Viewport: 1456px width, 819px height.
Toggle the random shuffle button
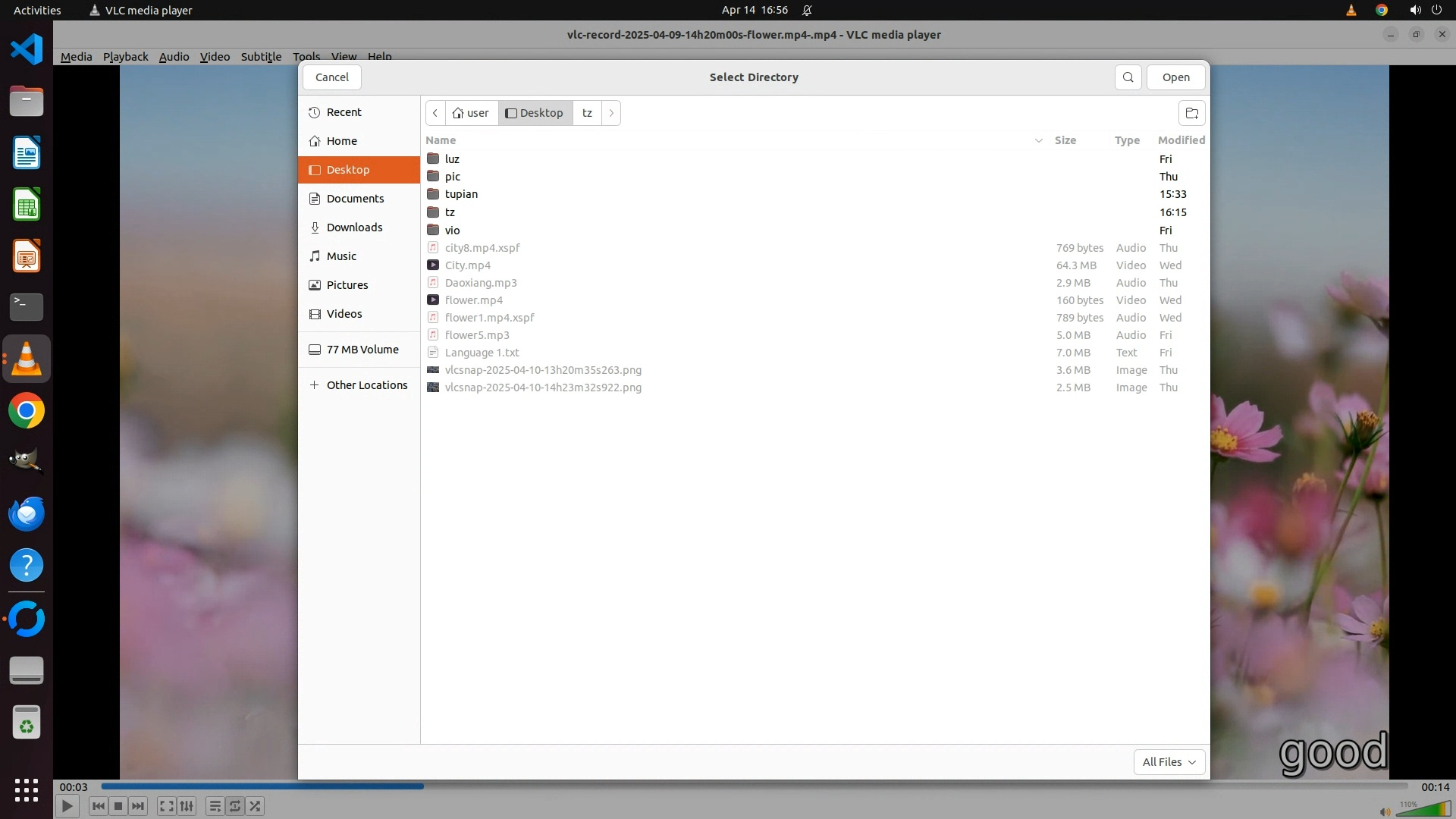pos(256,806)
